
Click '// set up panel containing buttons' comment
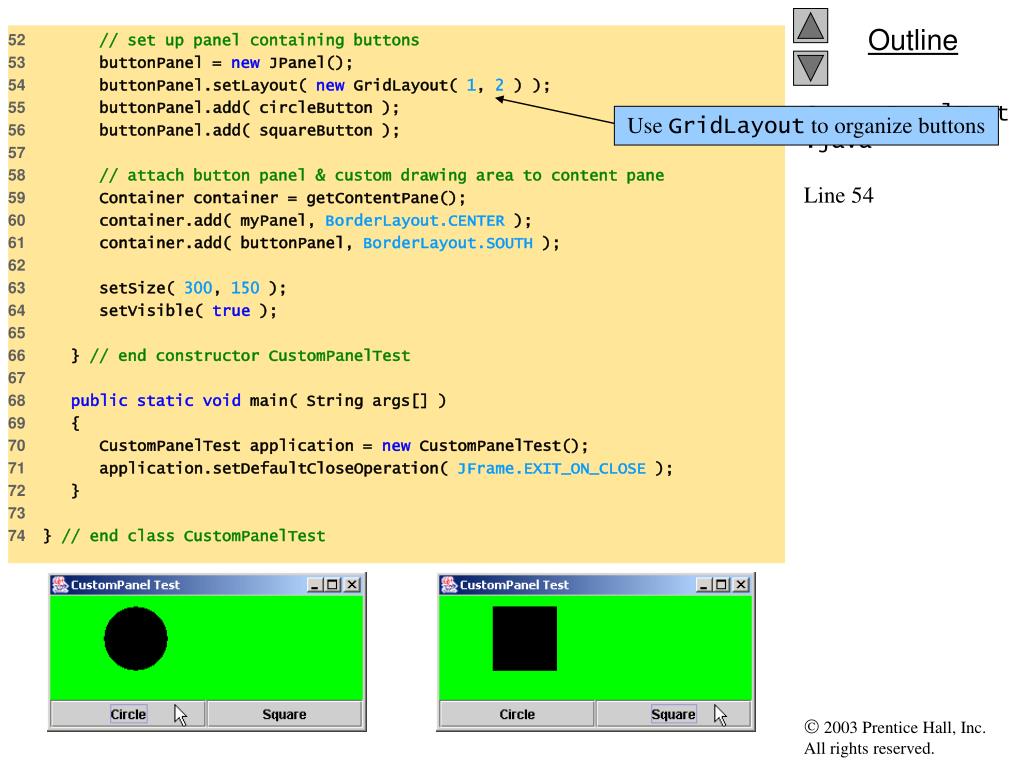[259, 40]
